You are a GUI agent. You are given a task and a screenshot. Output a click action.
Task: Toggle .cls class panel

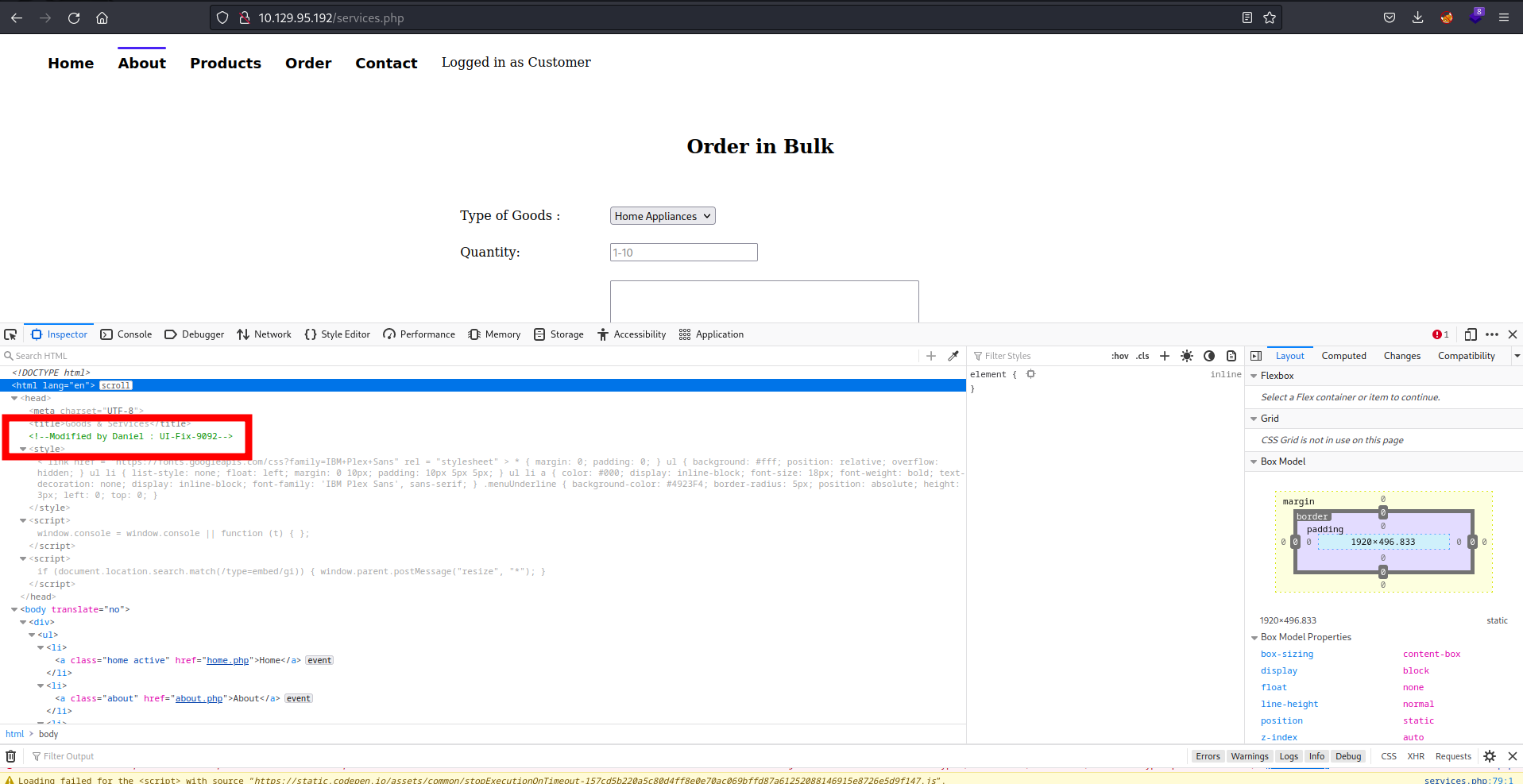1142,356
